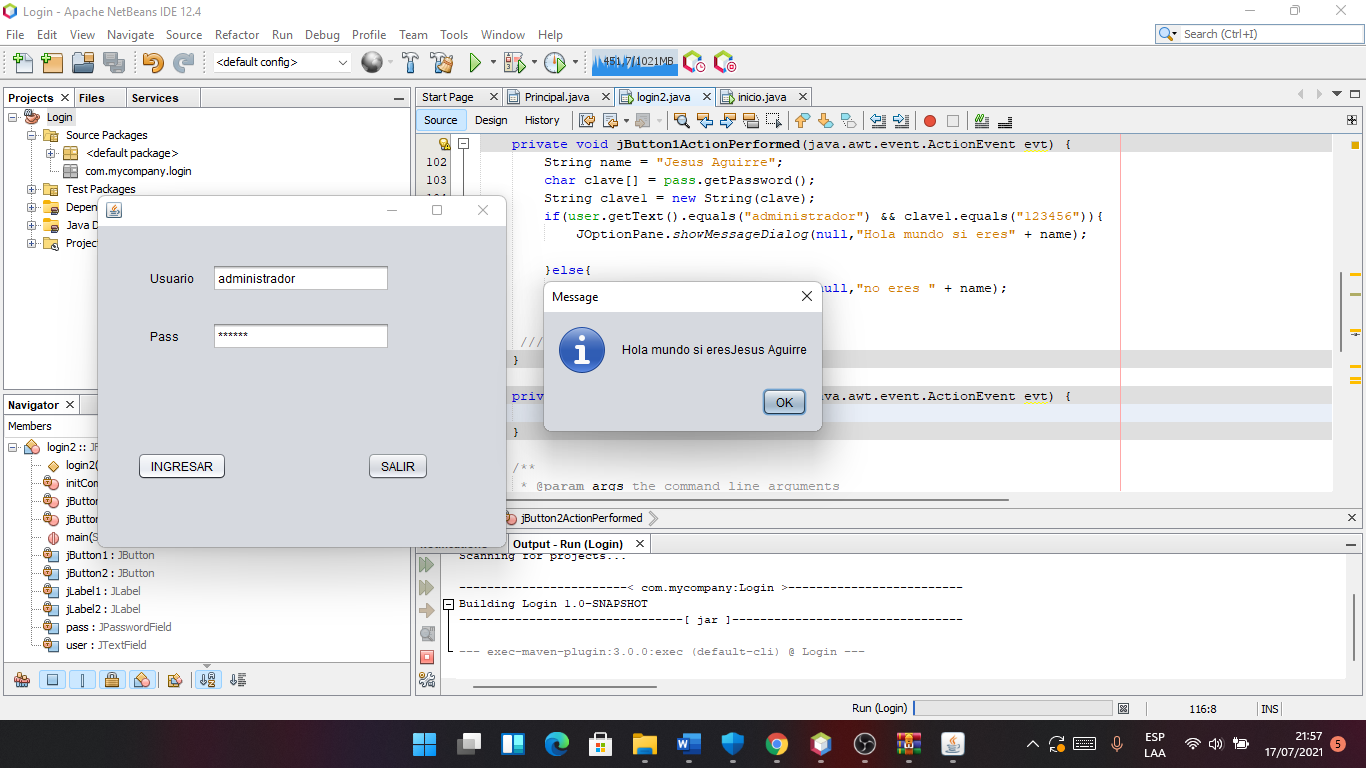The width and height of the screenshot is (1366, 768).
Task: Collapse the Source Packages node
Action: click(x=31, y=135)
